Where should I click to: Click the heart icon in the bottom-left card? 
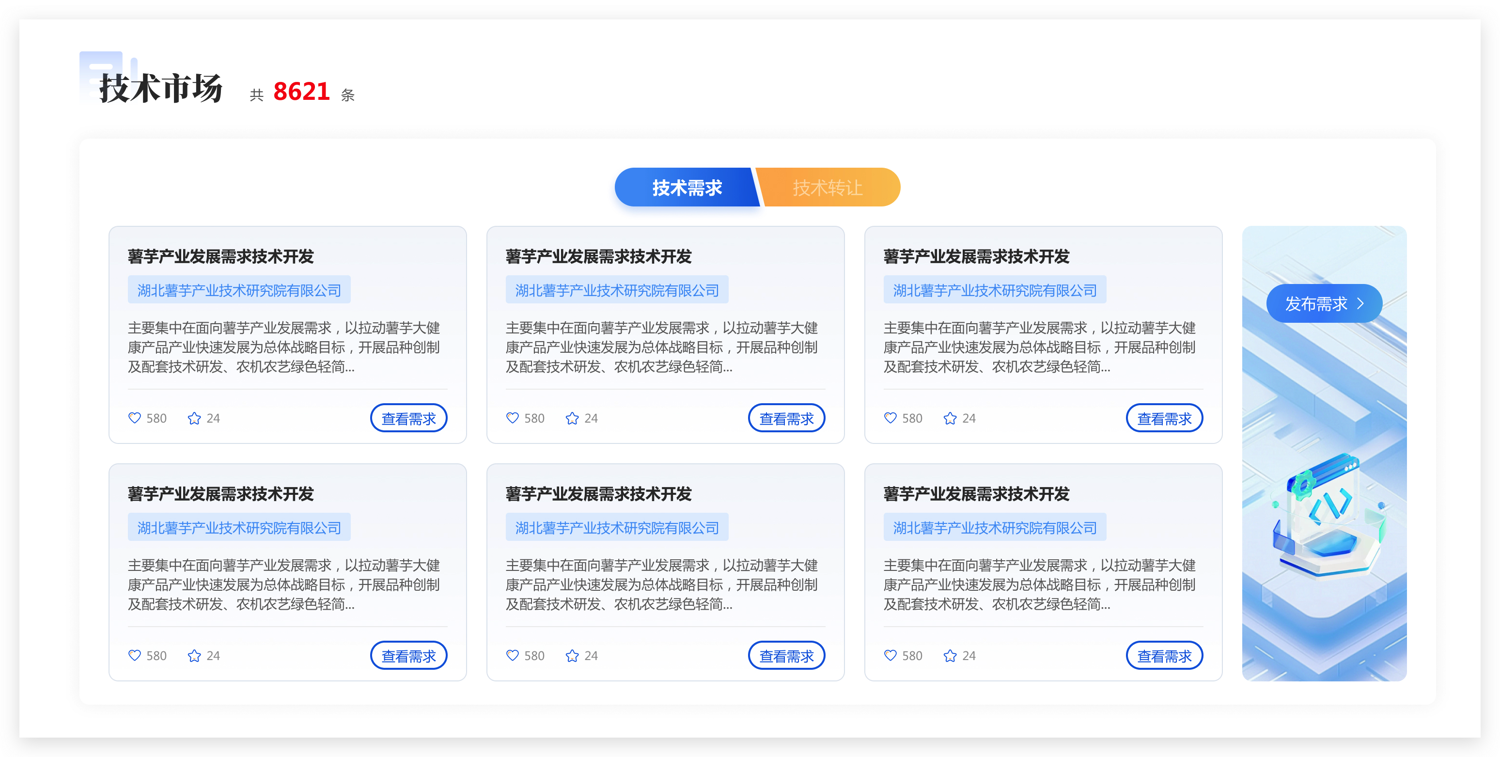pos(135,656)
